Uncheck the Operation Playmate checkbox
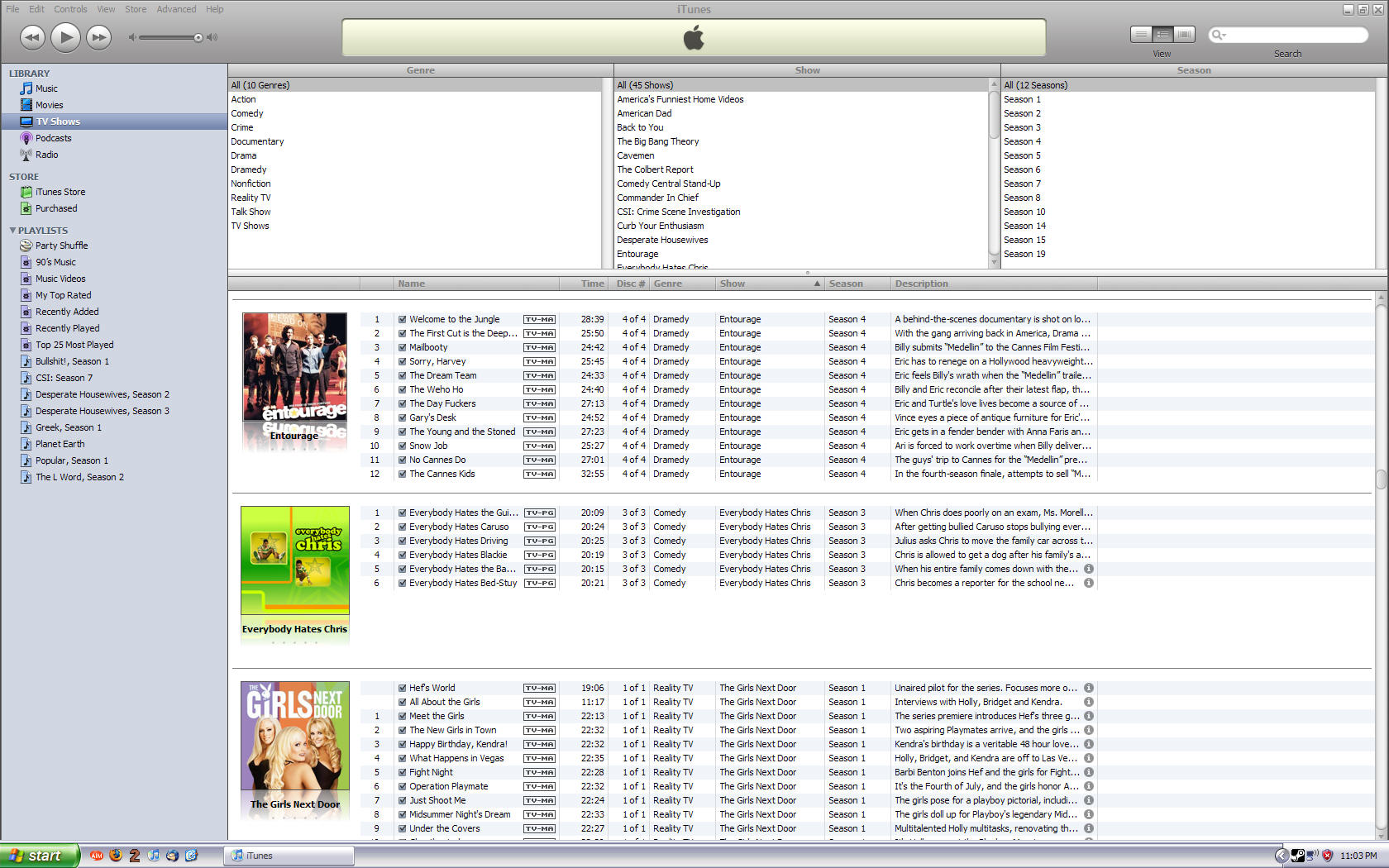1389x868 pixels. 402,786
